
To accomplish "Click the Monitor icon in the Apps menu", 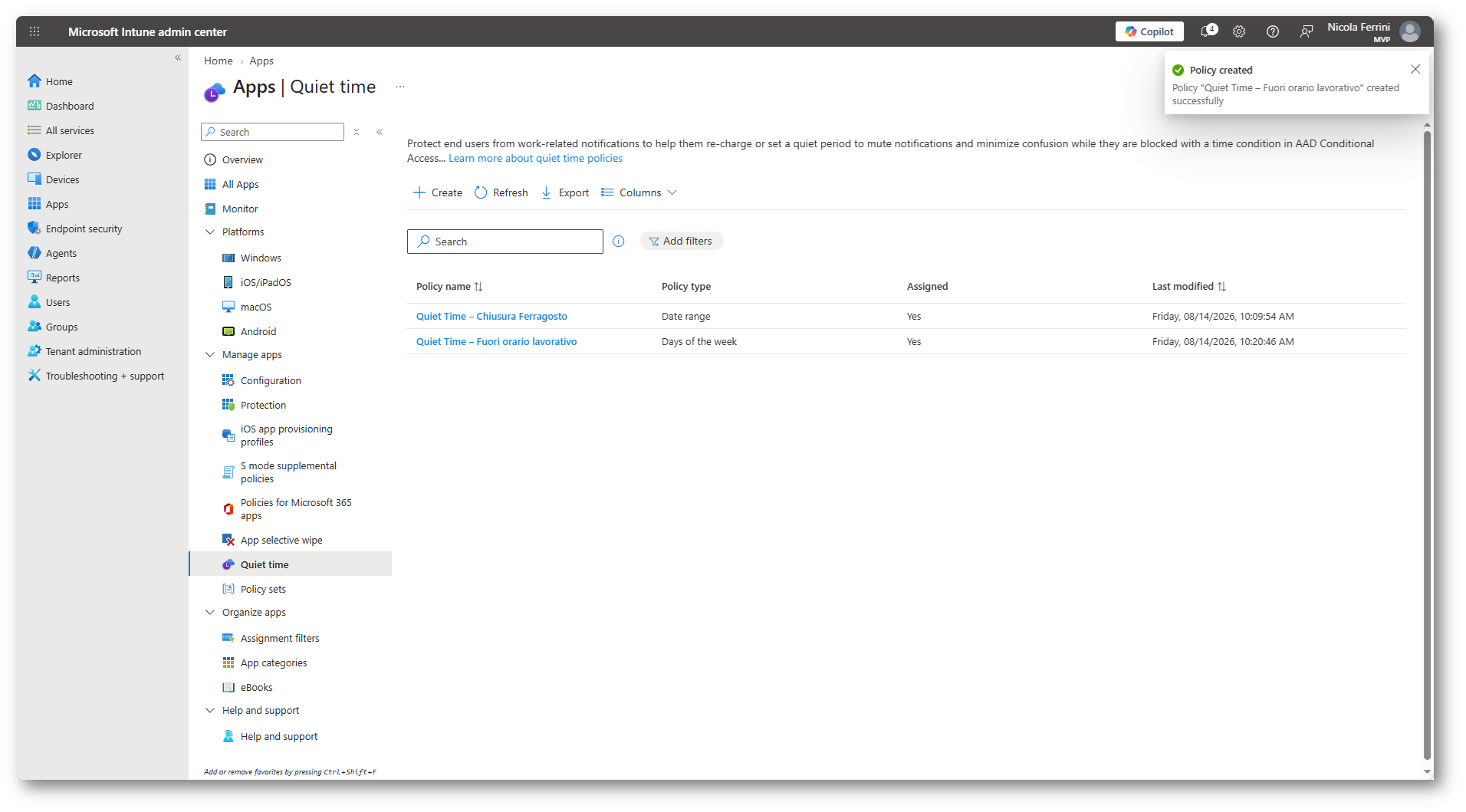I will point(210,209).
